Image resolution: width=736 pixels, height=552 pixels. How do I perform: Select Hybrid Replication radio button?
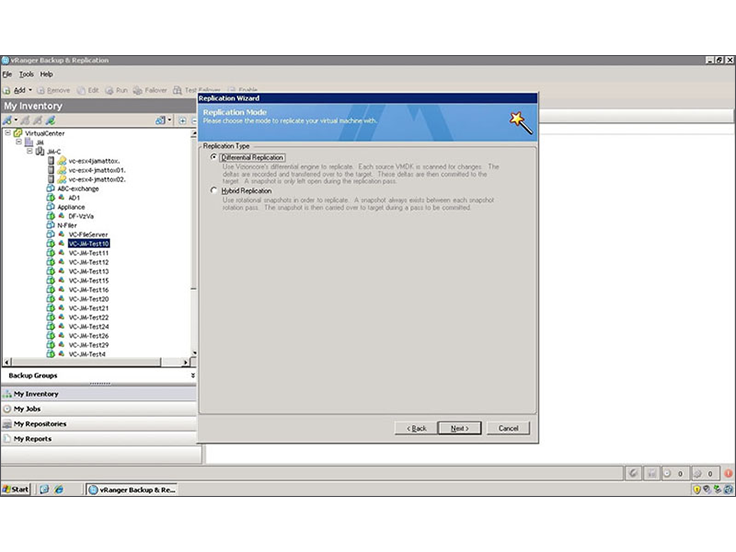tap(214, 191)
